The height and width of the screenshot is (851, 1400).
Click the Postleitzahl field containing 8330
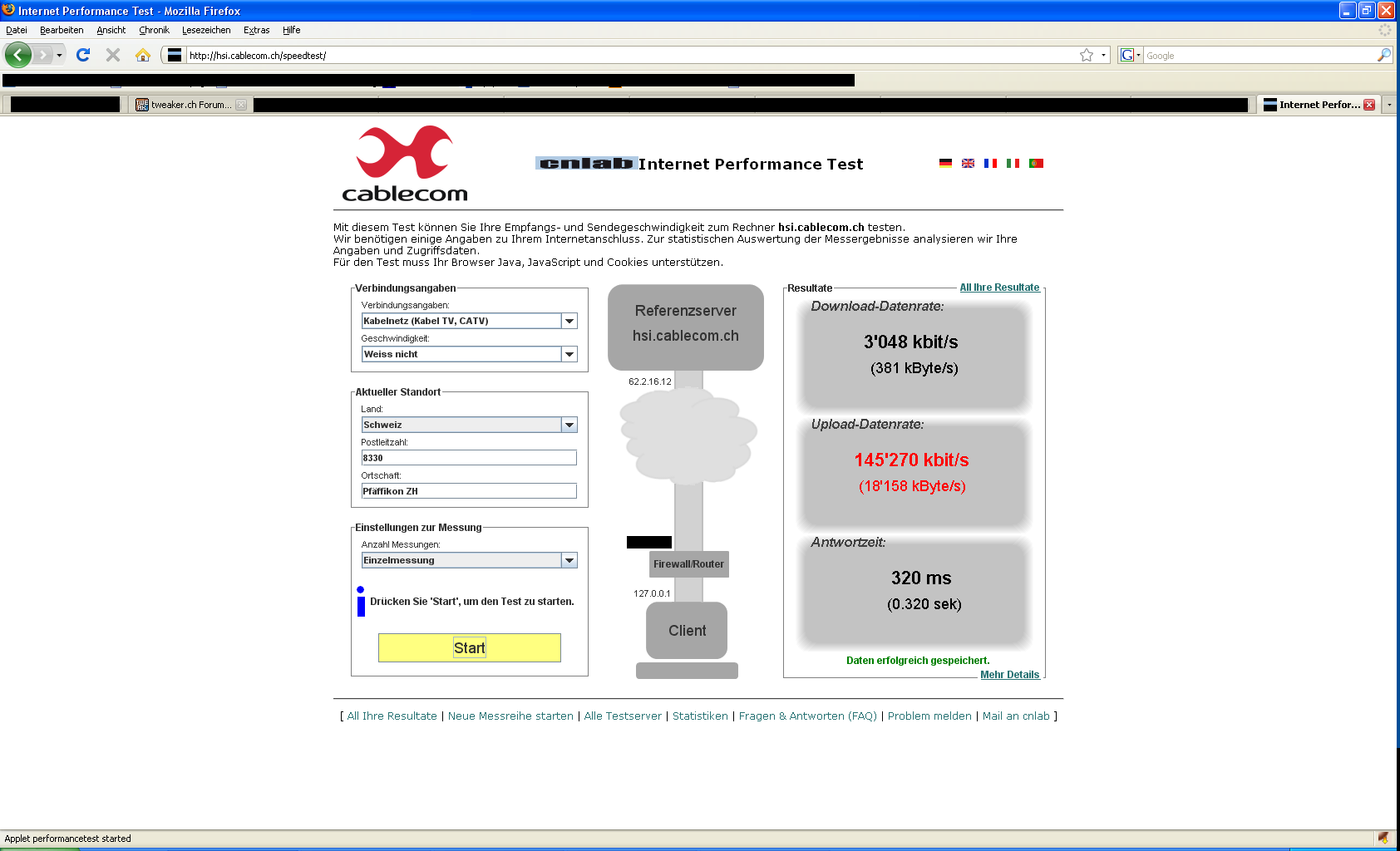tap(468, 458)
